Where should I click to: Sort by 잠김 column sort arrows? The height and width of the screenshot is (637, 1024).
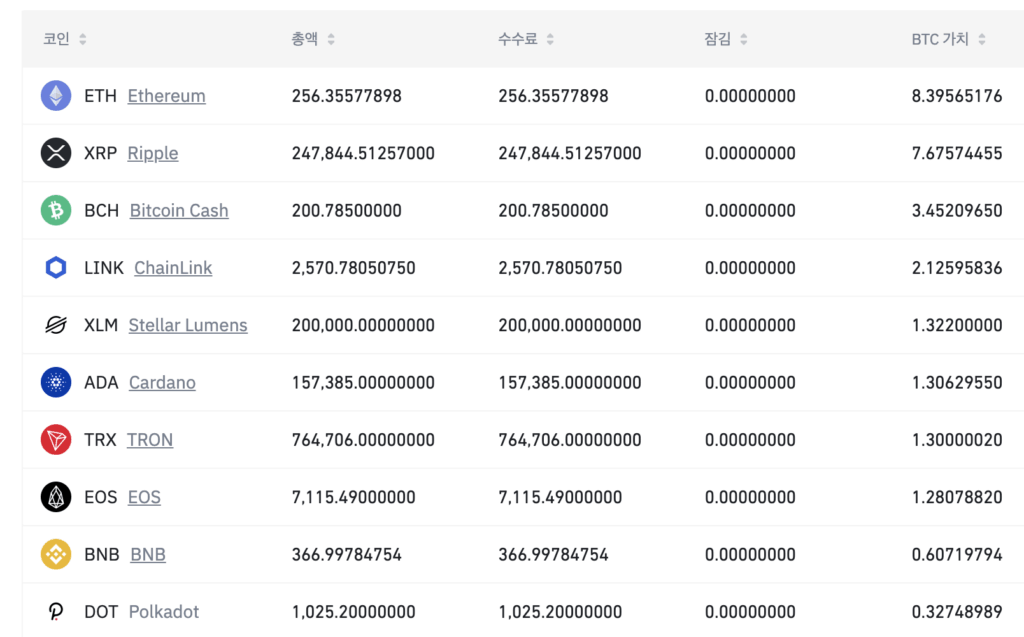click(743, 39)
